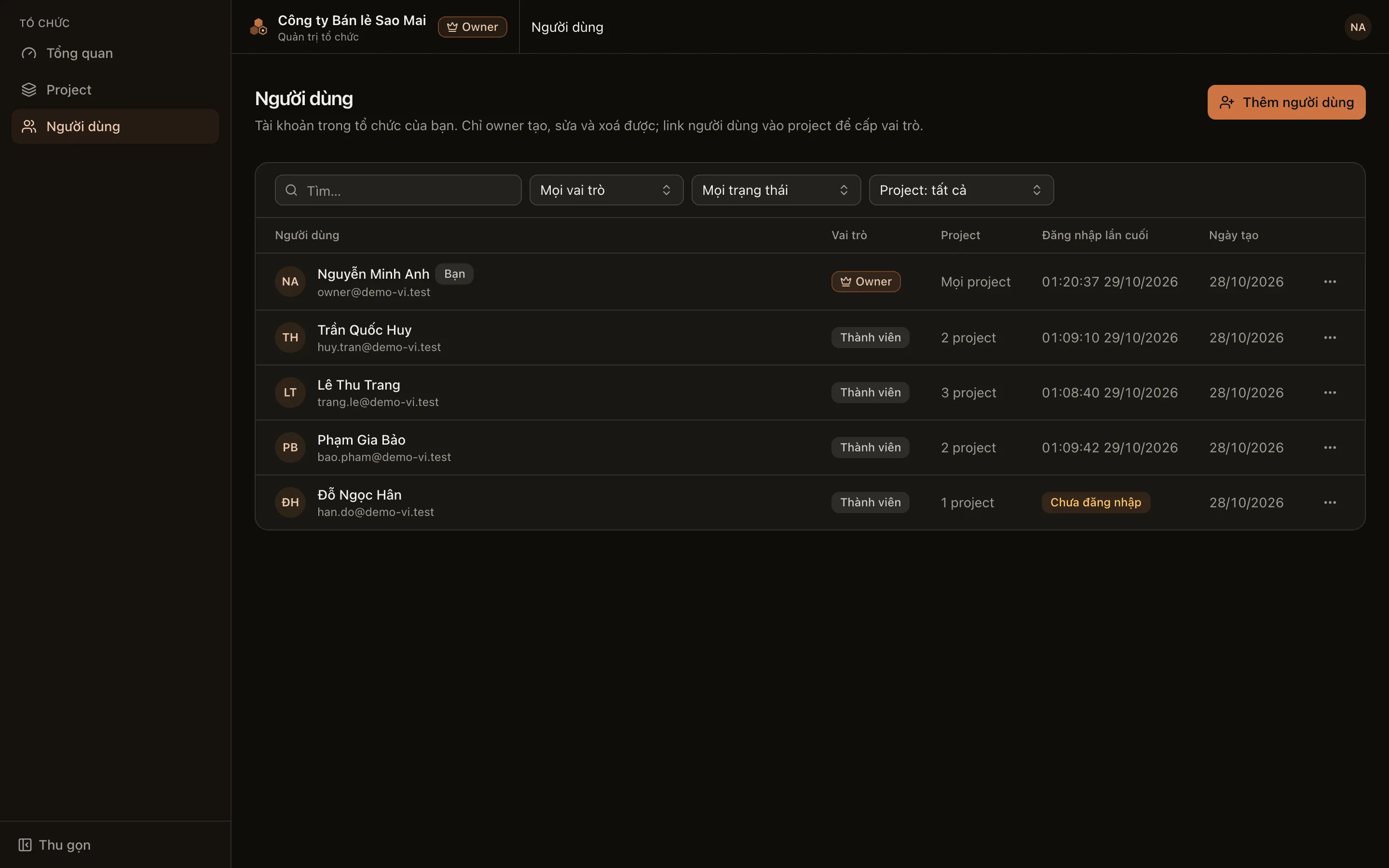This screenshot has height=868, width=1389.
Task: Open actions menu for Lê Thu Trang
Action: (1330, 393)
